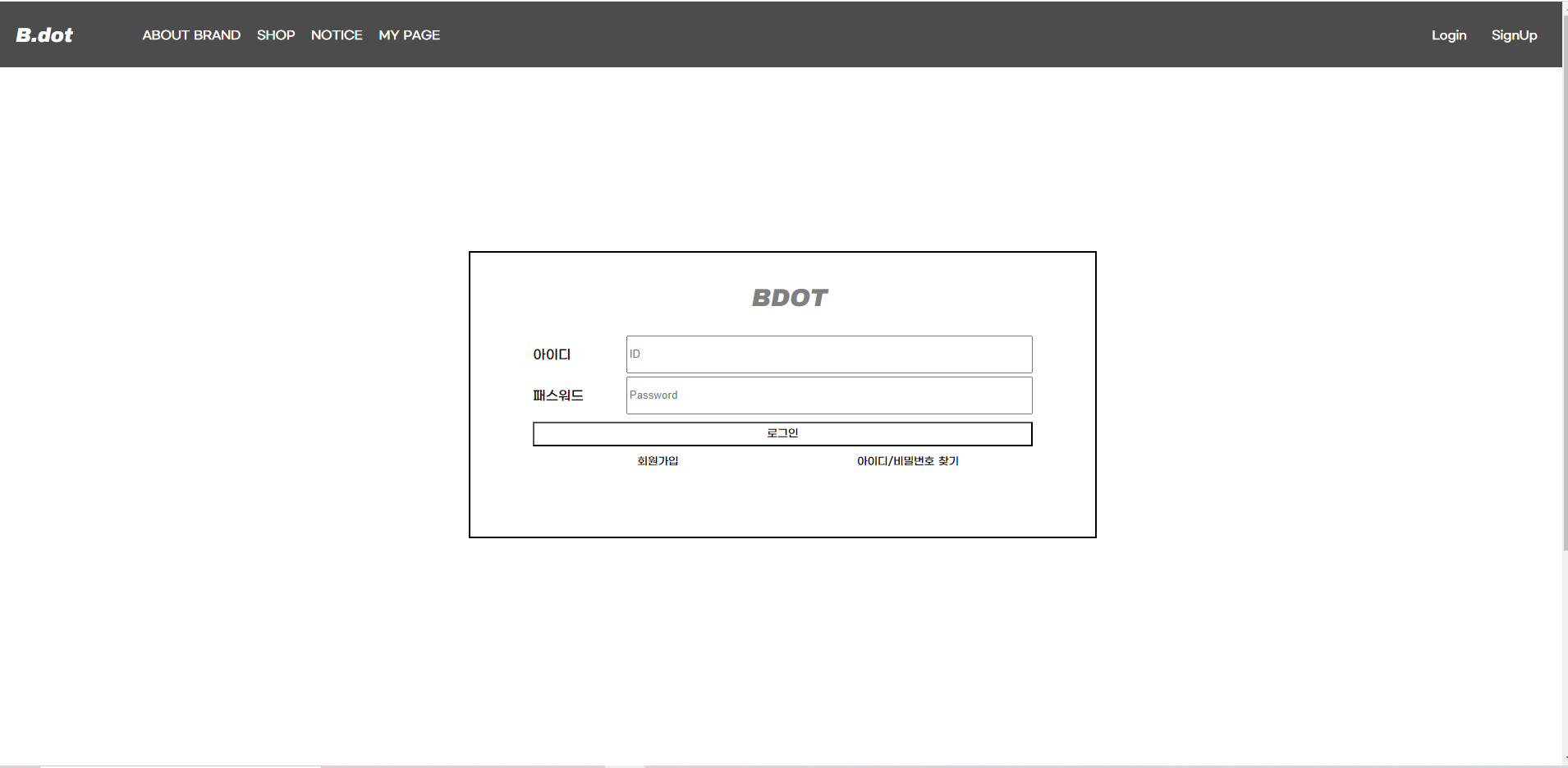Click the 패스워드 label
This screenshot has width=1568, height=768.
(558, 395)
